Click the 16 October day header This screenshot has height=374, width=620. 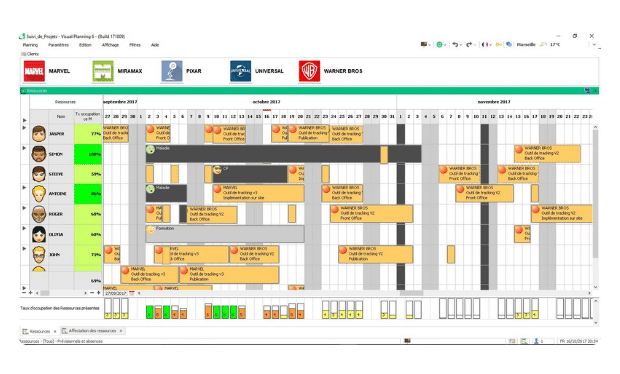[x=267, y=117]
